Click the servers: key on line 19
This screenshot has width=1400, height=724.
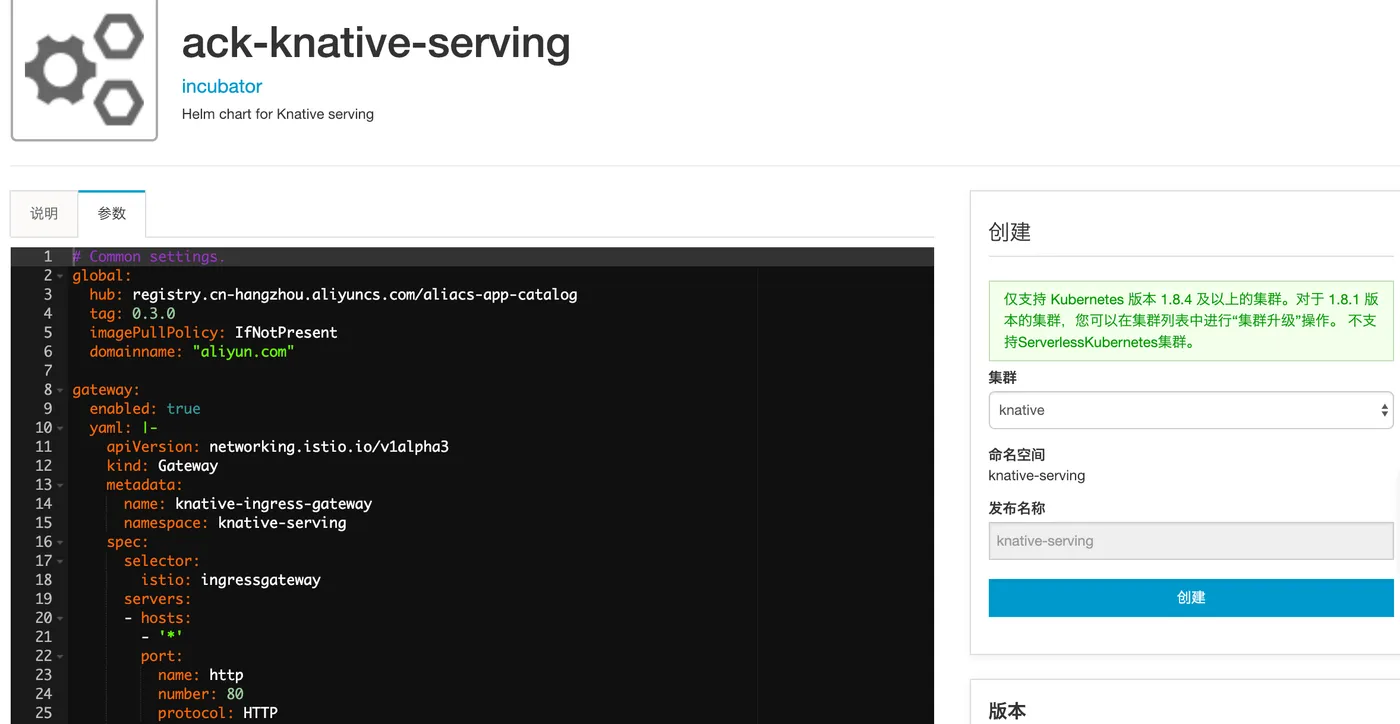pos(157,598)
